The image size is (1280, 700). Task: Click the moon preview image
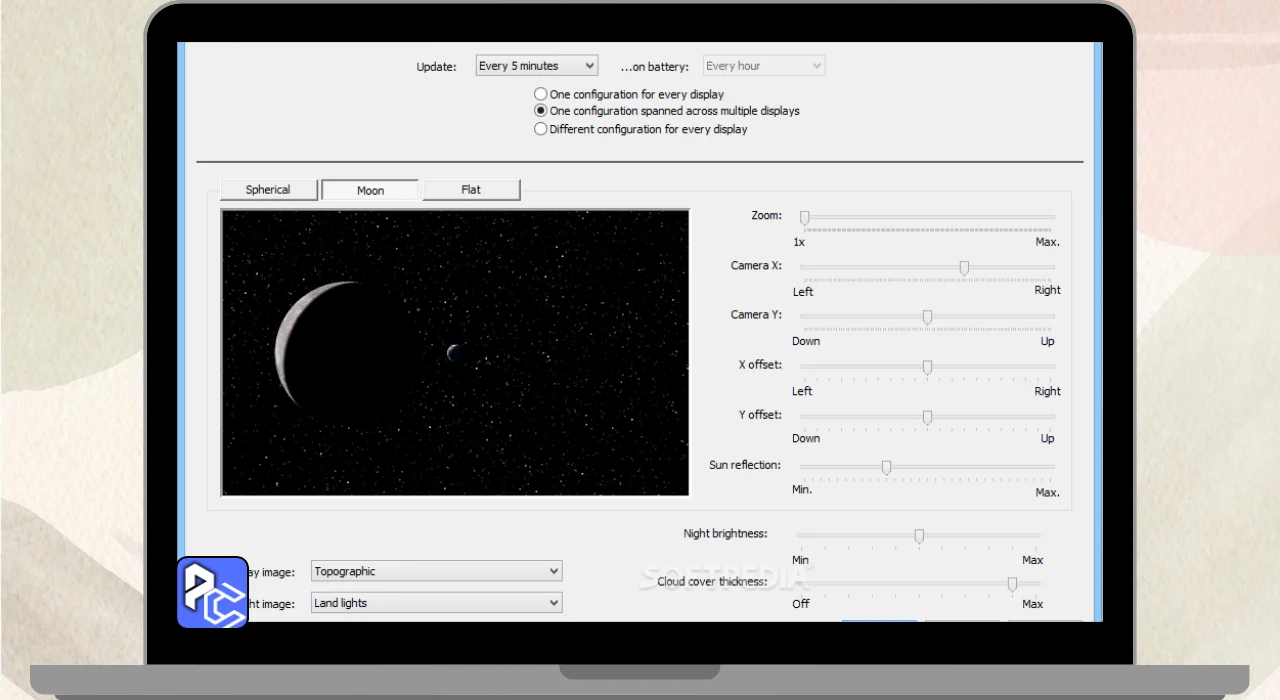click(455, 352)
